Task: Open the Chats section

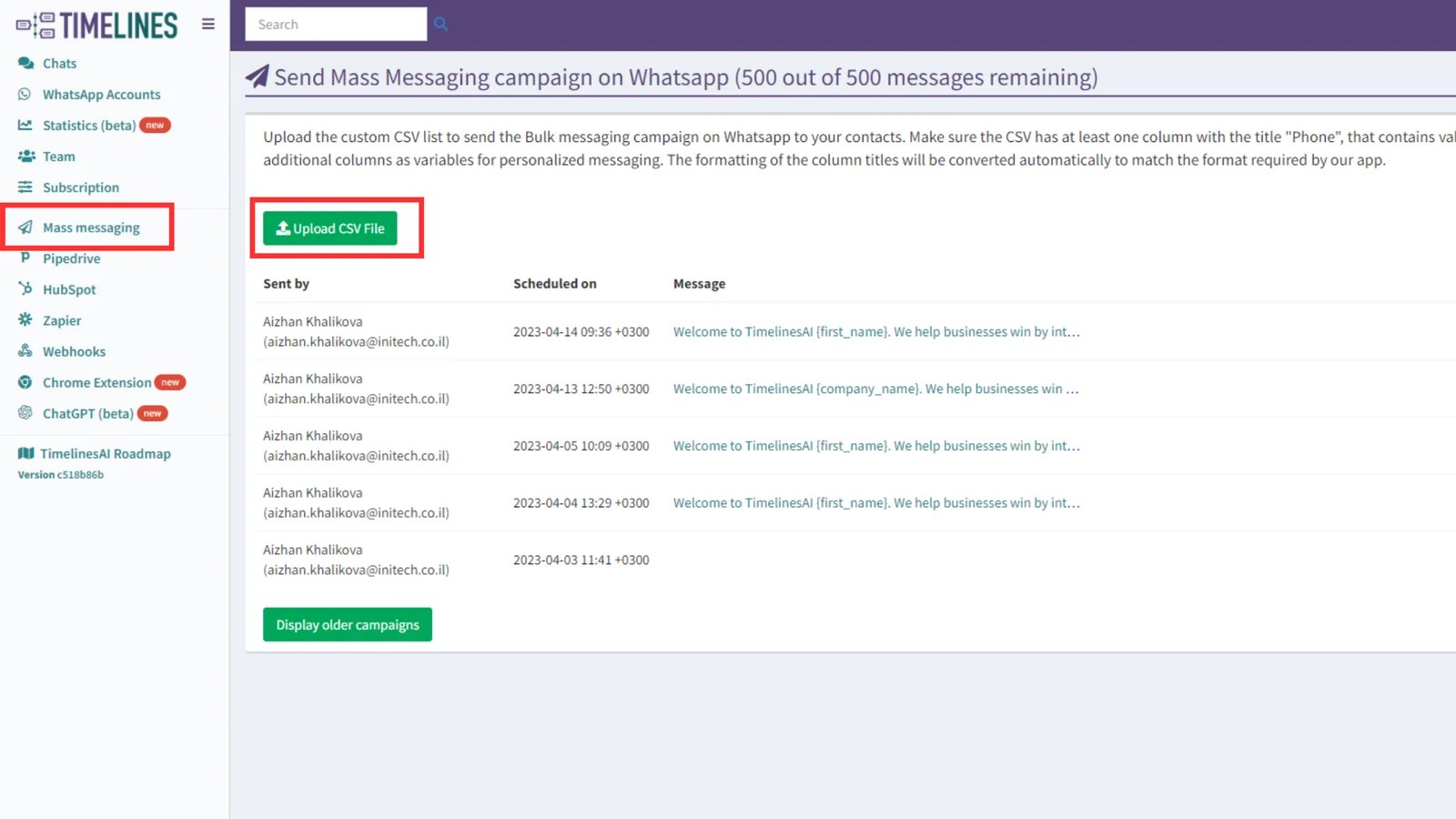Action: click(x=58, y=63)
